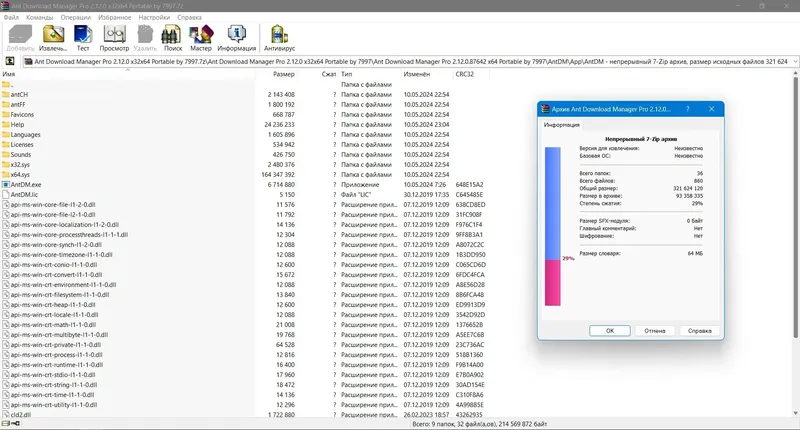Viewport: 800px width, 430px height.
Task: Select file api-ms-win-core-localization-l1-2-0.dll
Action: pyautogui.click(x=65, y=224)
